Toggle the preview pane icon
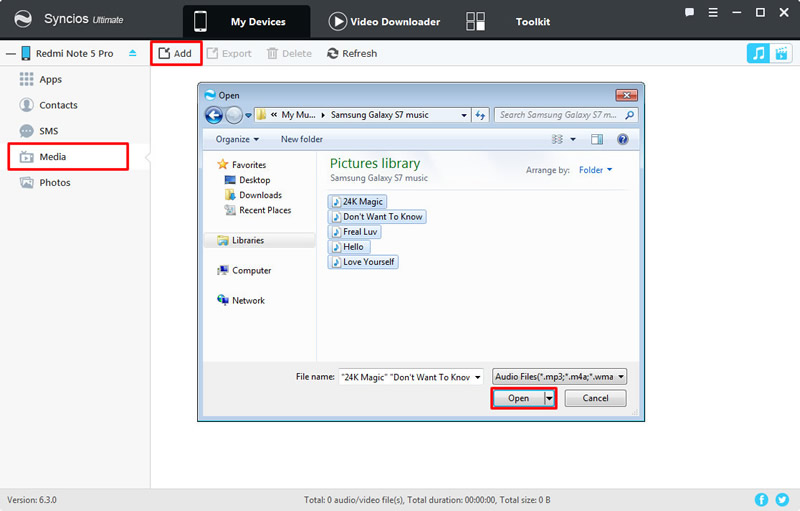The height and width of the screenshot is (511, 800). (x=596, y=139)
